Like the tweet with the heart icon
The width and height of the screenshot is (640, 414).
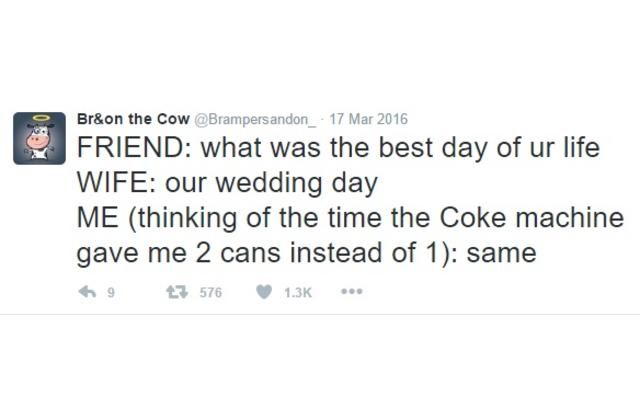click(266, 293)
